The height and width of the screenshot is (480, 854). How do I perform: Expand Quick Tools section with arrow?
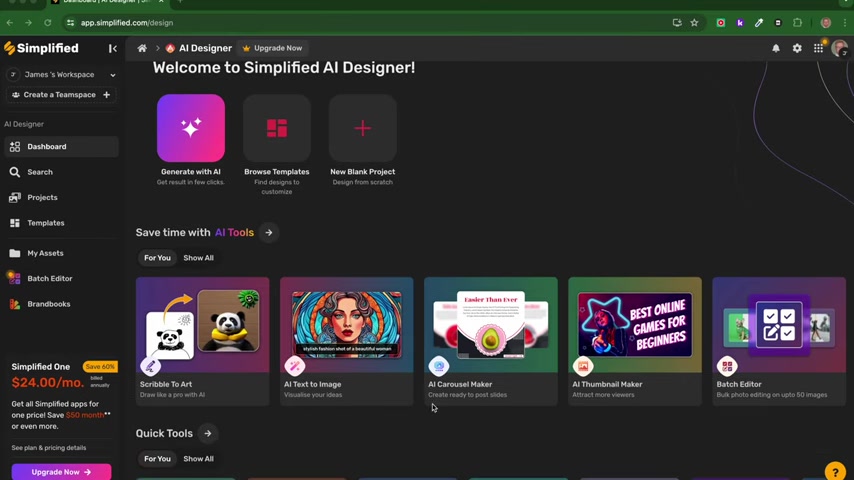pyautogui.click(x=208, y=433)
